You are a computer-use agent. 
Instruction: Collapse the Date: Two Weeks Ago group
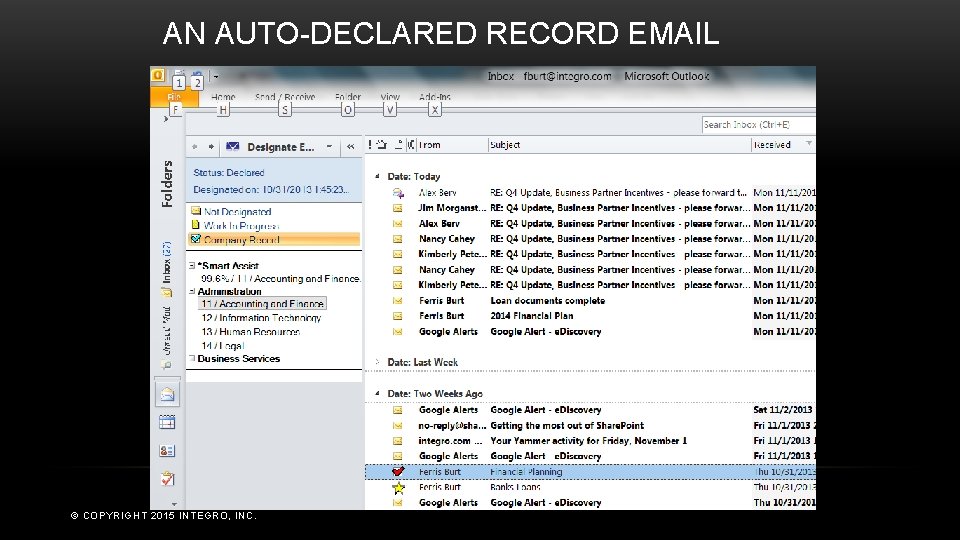click(x=377, y=393)
